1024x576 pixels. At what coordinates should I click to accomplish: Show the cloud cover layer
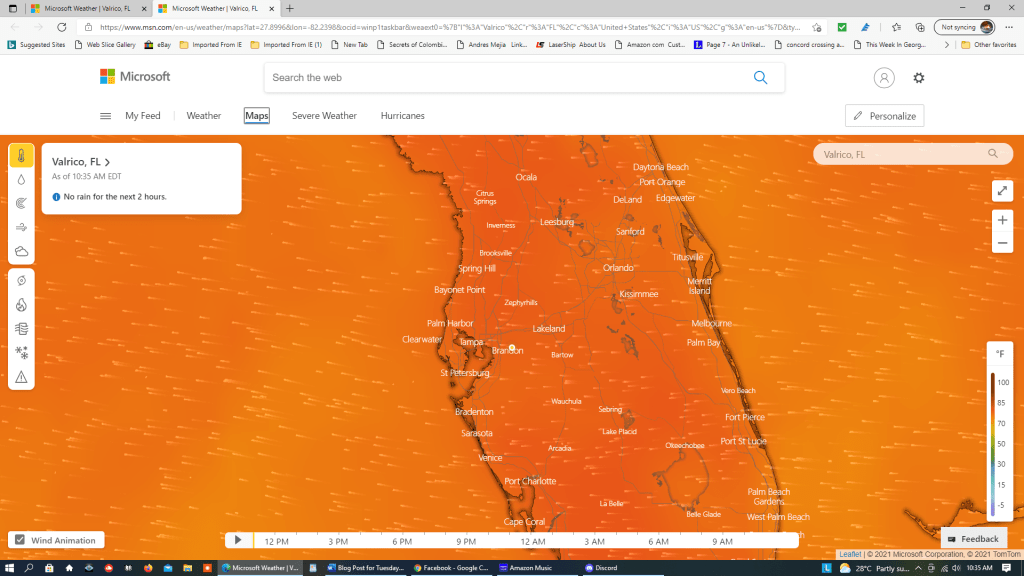click(21, 252)
